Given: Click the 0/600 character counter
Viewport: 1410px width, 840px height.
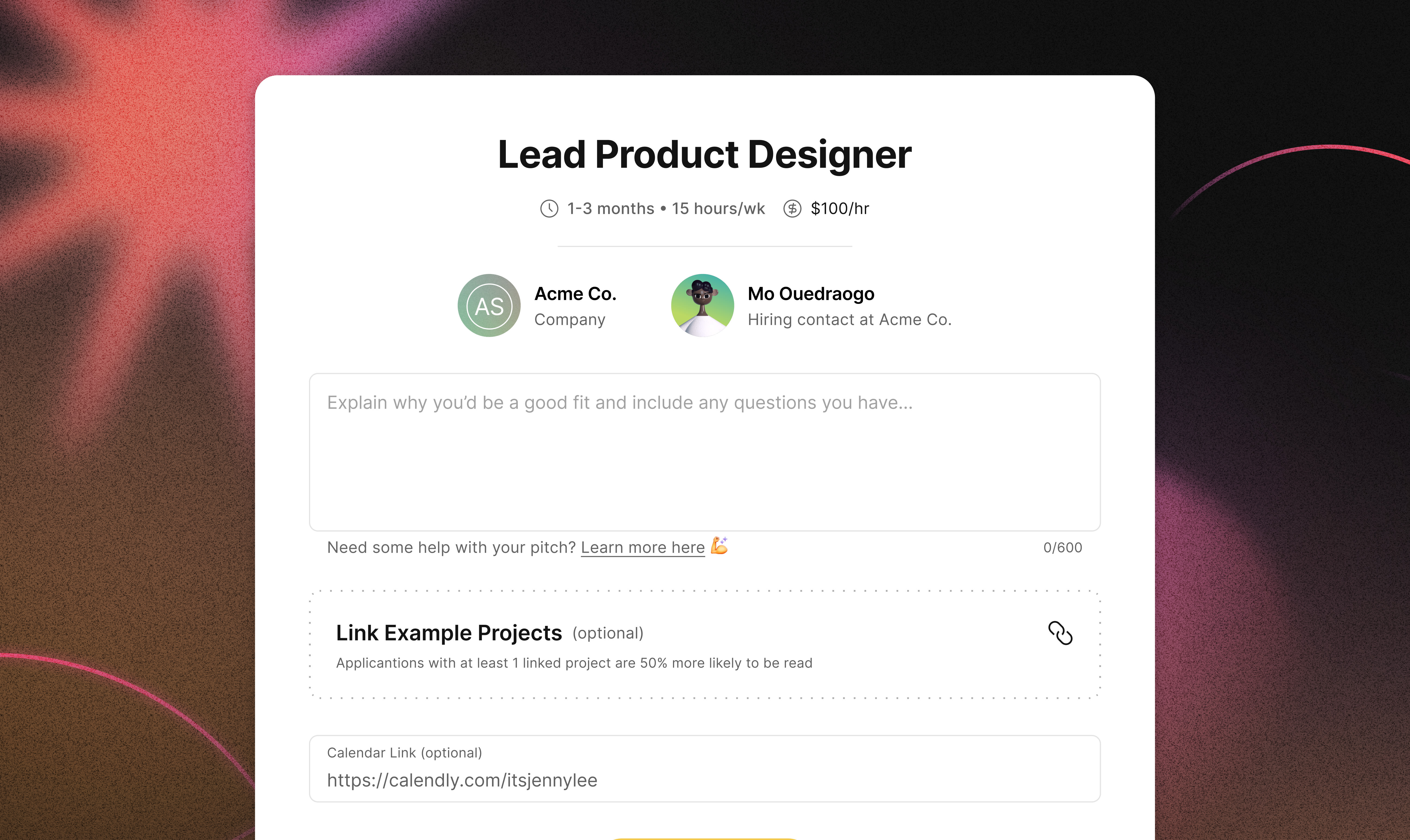Looking at the screenshot, I should coord(1062,547).
